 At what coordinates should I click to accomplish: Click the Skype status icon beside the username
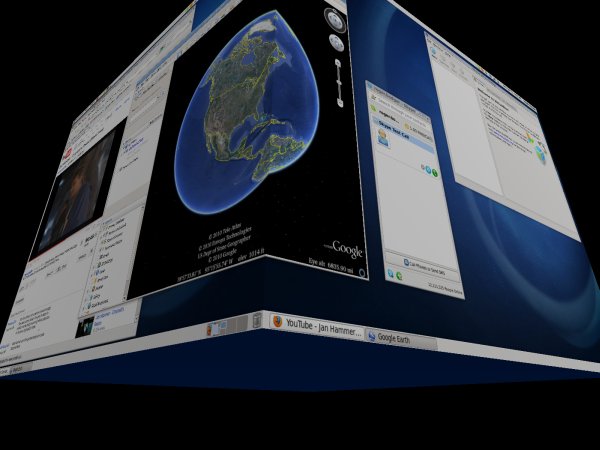tap(373, 108)
